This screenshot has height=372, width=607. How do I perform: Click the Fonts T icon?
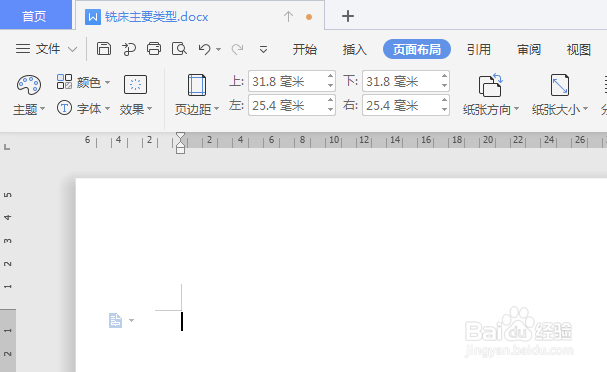[x=64, y=108]
